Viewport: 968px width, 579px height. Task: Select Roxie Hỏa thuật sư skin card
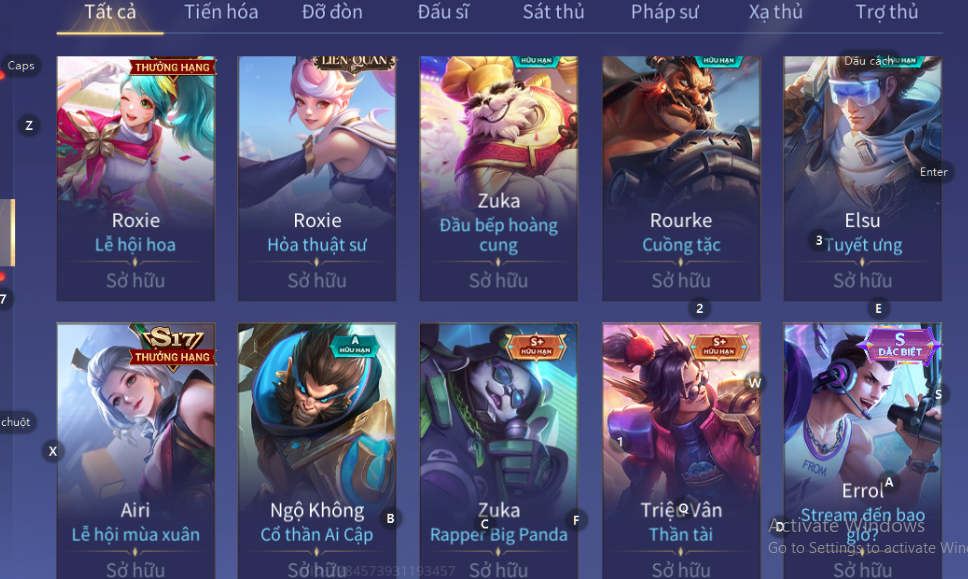tap(317, 178)
